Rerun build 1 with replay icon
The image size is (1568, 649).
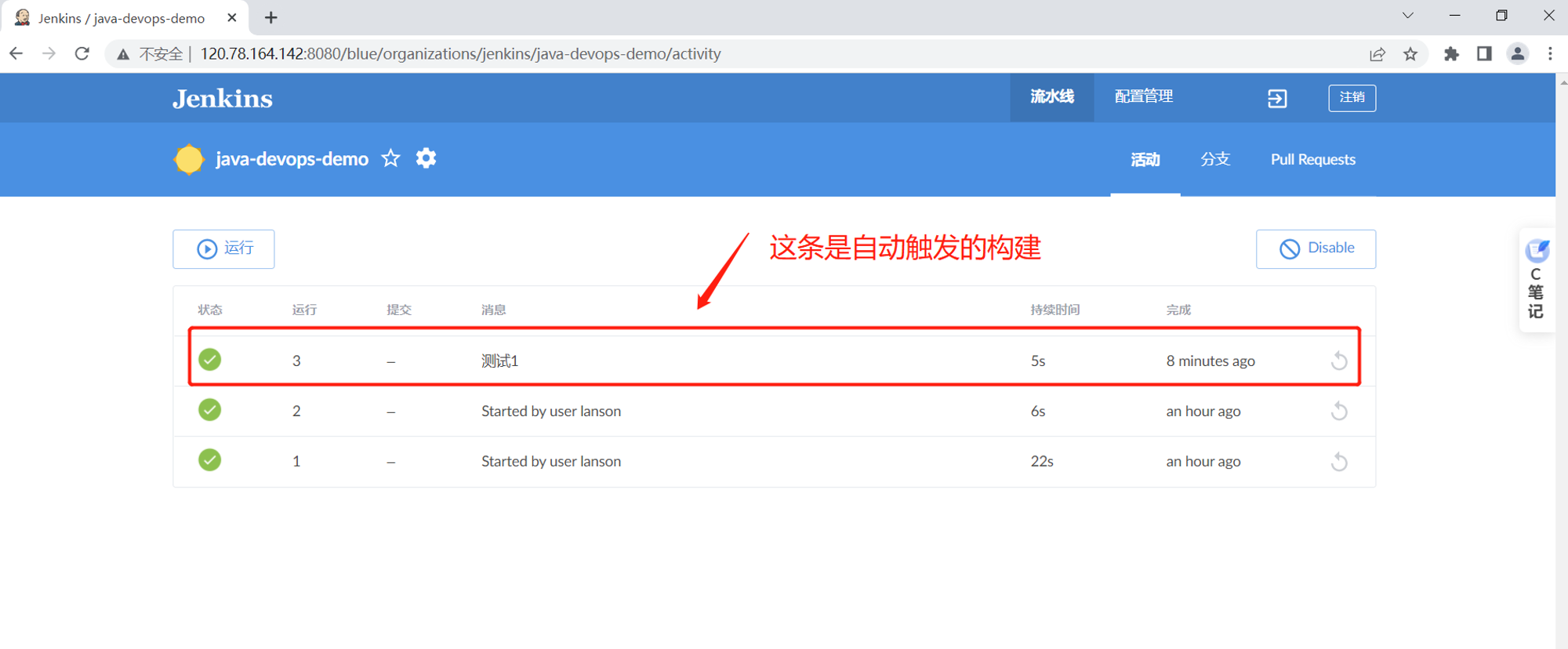click(x=1339, y=461)
